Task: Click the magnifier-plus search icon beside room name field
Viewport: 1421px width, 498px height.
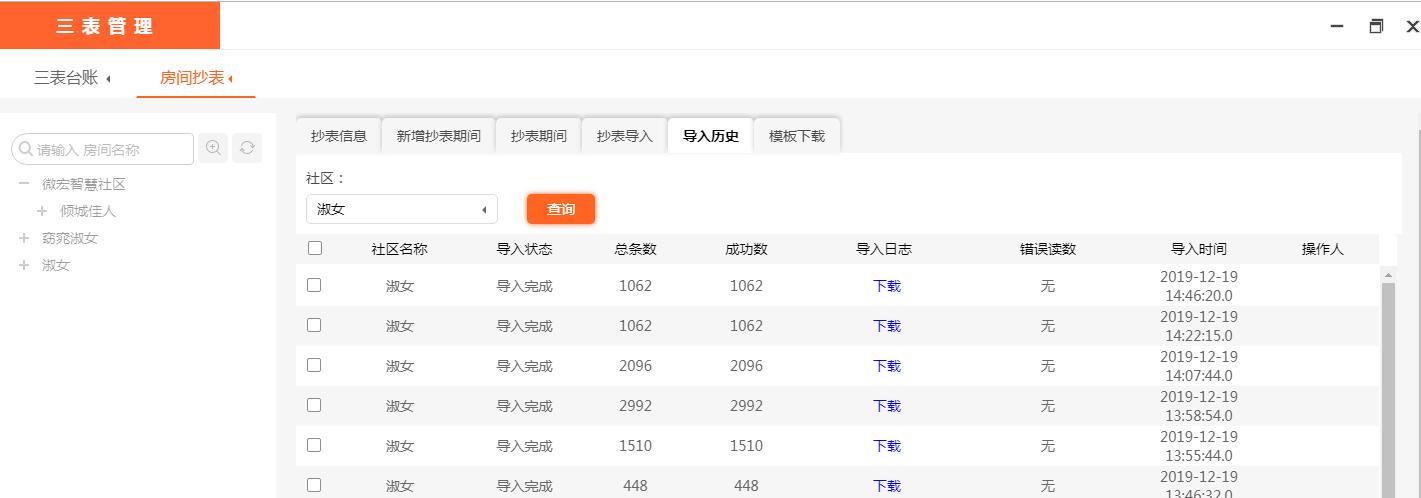Action: [x=213, y=148]
